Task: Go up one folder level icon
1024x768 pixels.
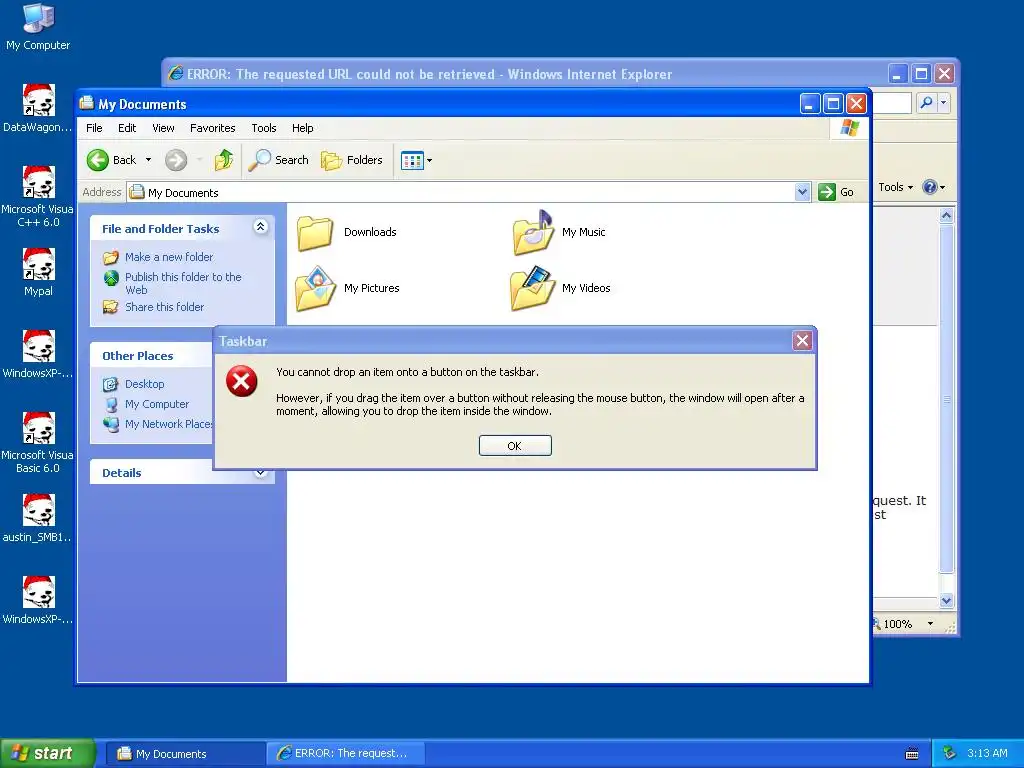Action: [x=224, y=160]
